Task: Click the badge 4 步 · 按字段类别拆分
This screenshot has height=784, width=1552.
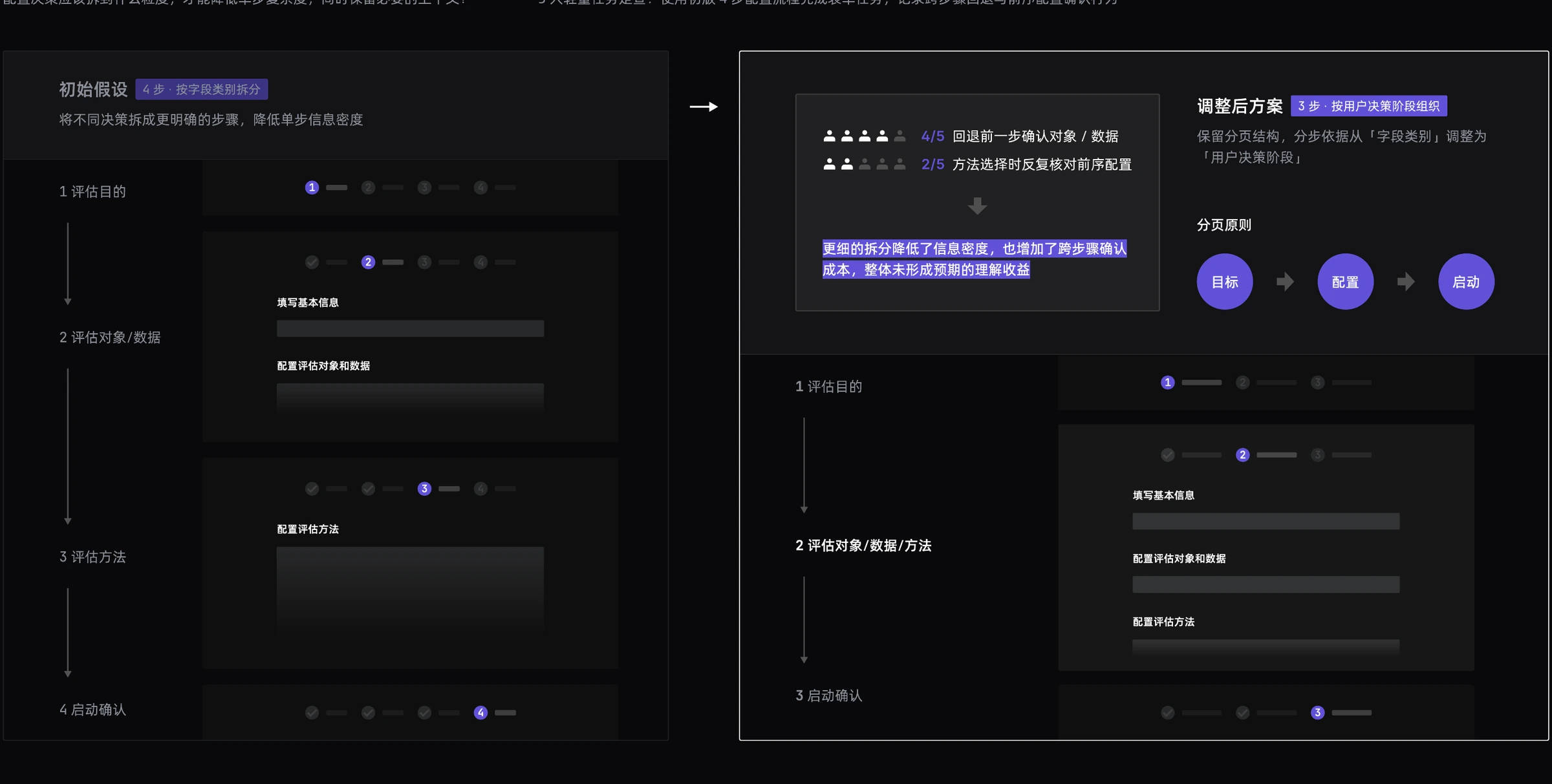Action: (202, 89)
